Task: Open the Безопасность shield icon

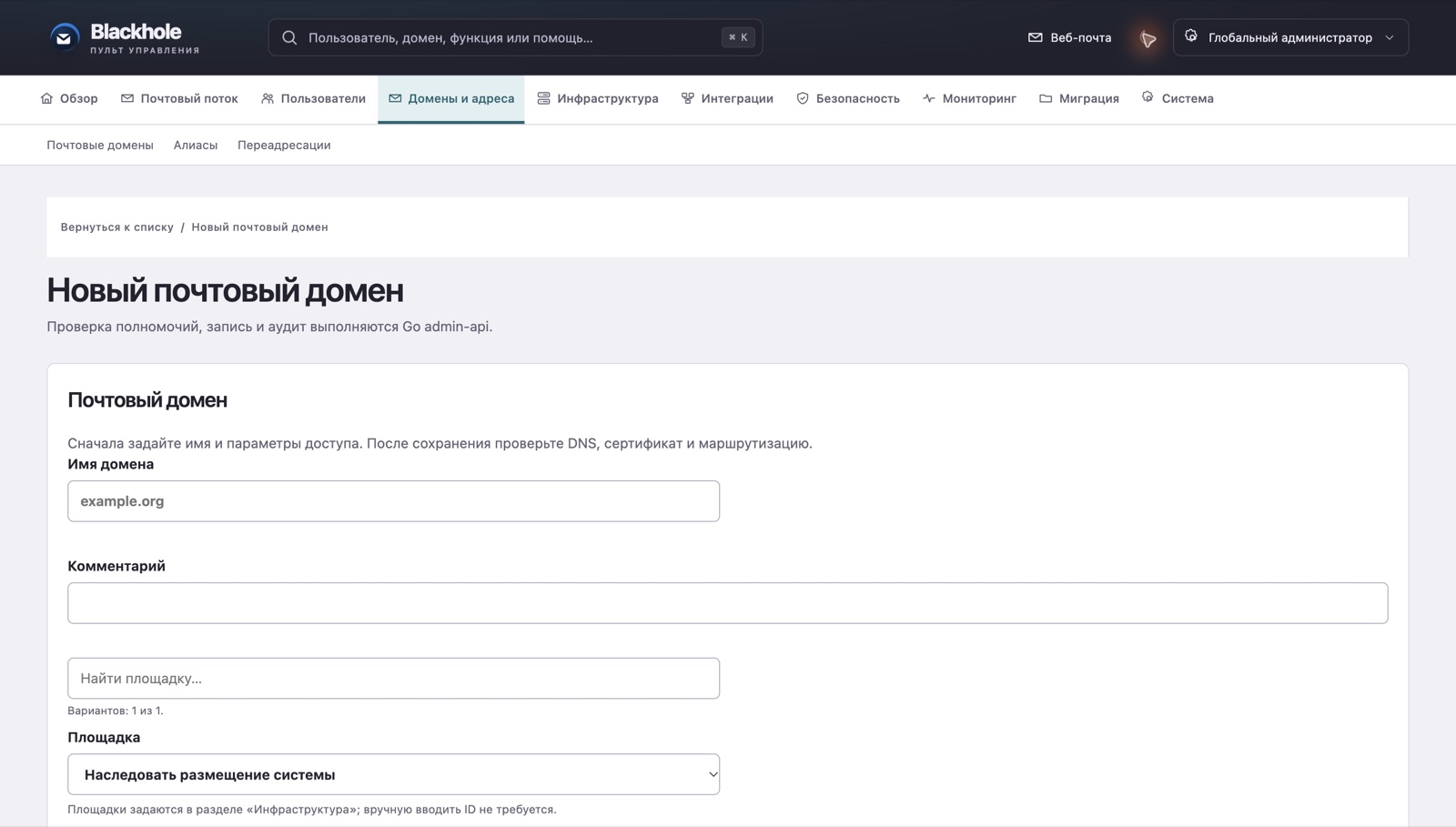Action: point(803,98)
